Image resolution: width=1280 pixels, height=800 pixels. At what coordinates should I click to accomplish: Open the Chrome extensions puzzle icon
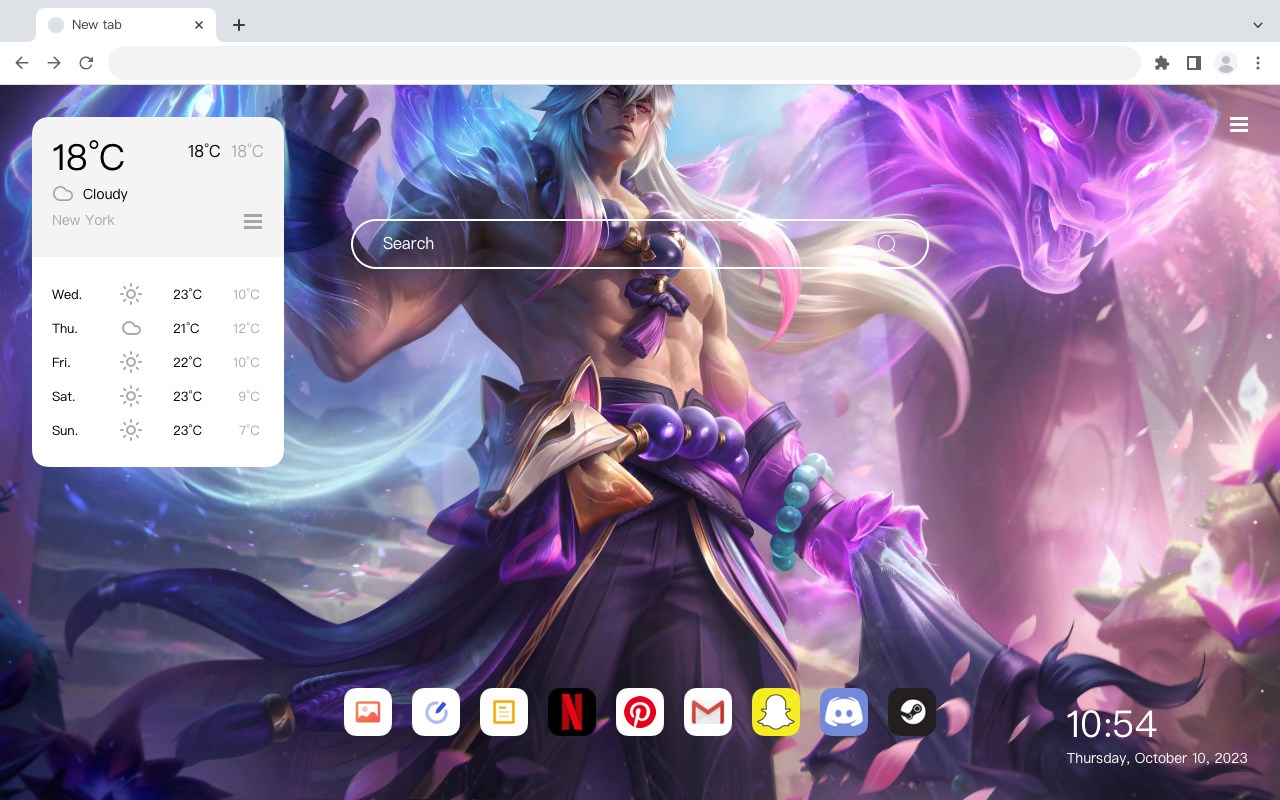[x=1161, y=63]
